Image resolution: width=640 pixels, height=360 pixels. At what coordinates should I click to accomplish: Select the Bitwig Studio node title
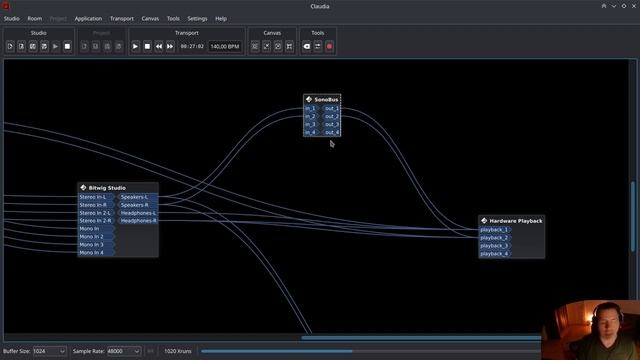[107, 188]
